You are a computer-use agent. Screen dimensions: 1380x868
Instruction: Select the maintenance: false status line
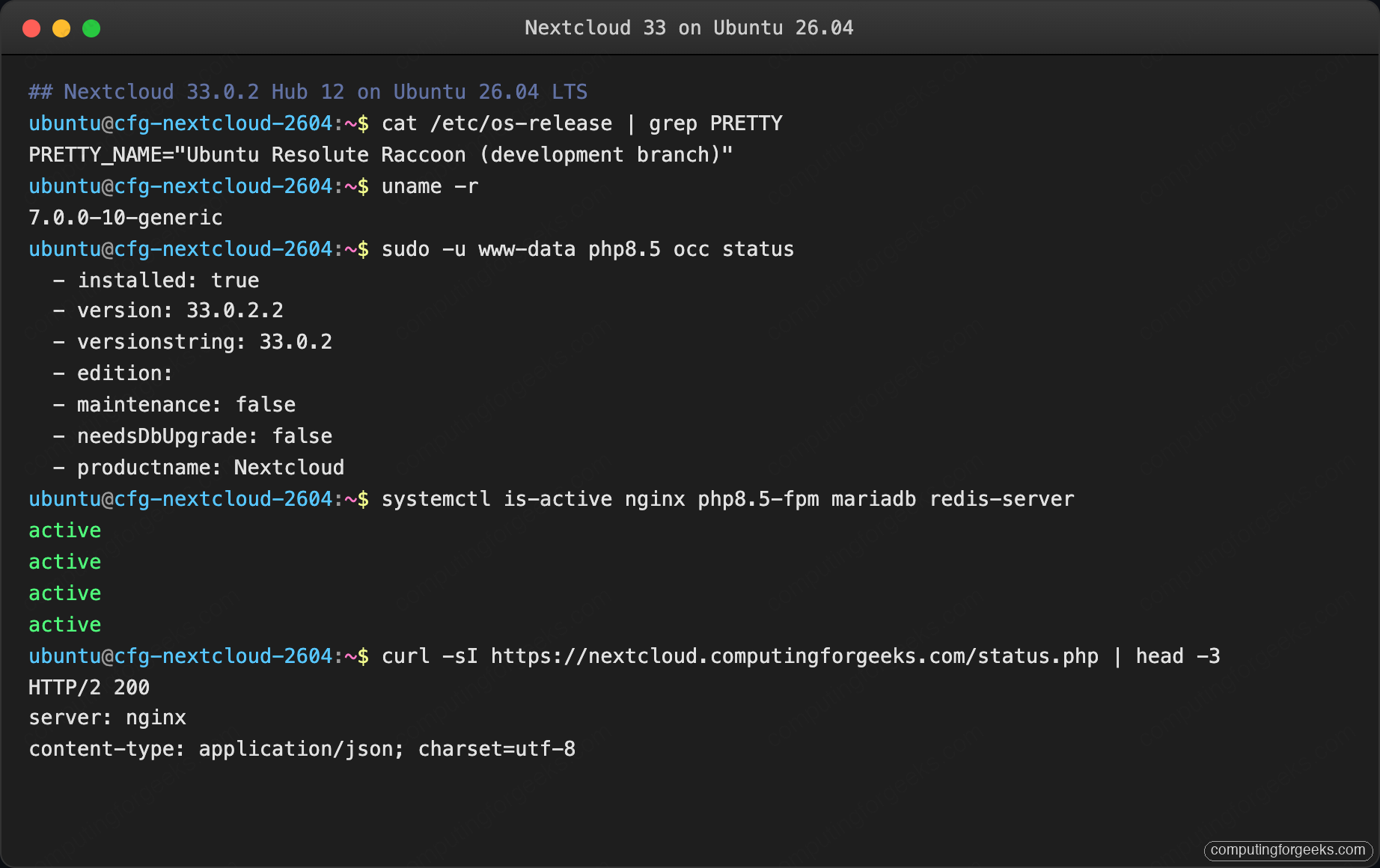point(174,405)
